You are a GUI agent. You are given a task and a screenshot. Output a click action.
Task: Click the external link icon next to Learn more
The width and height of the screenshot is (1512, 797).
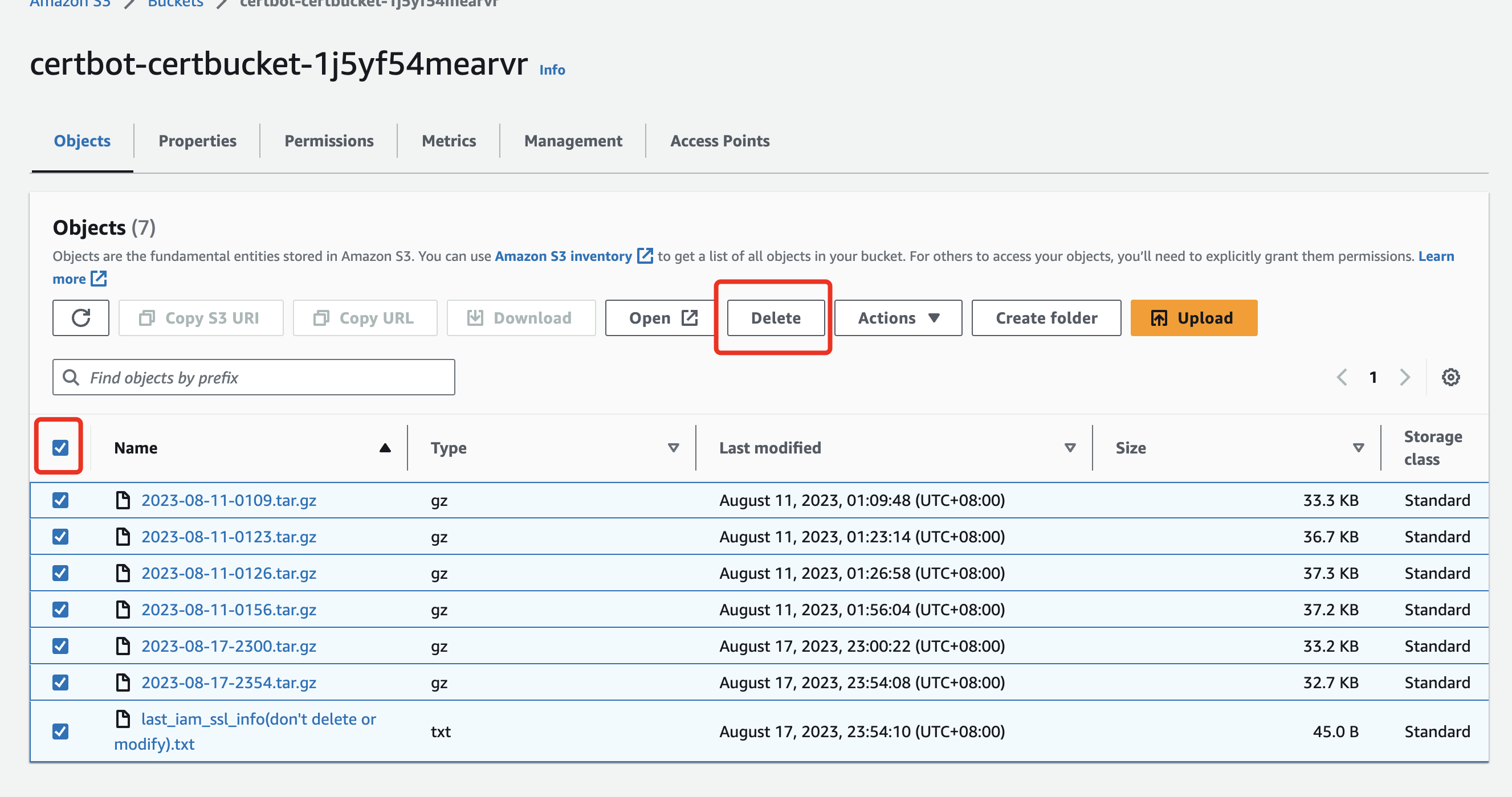(x=99, y=278)
